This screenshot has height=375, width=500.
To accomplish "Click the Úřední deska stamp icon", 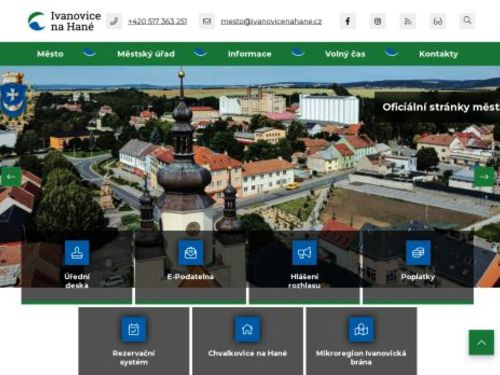I will 77,253.
